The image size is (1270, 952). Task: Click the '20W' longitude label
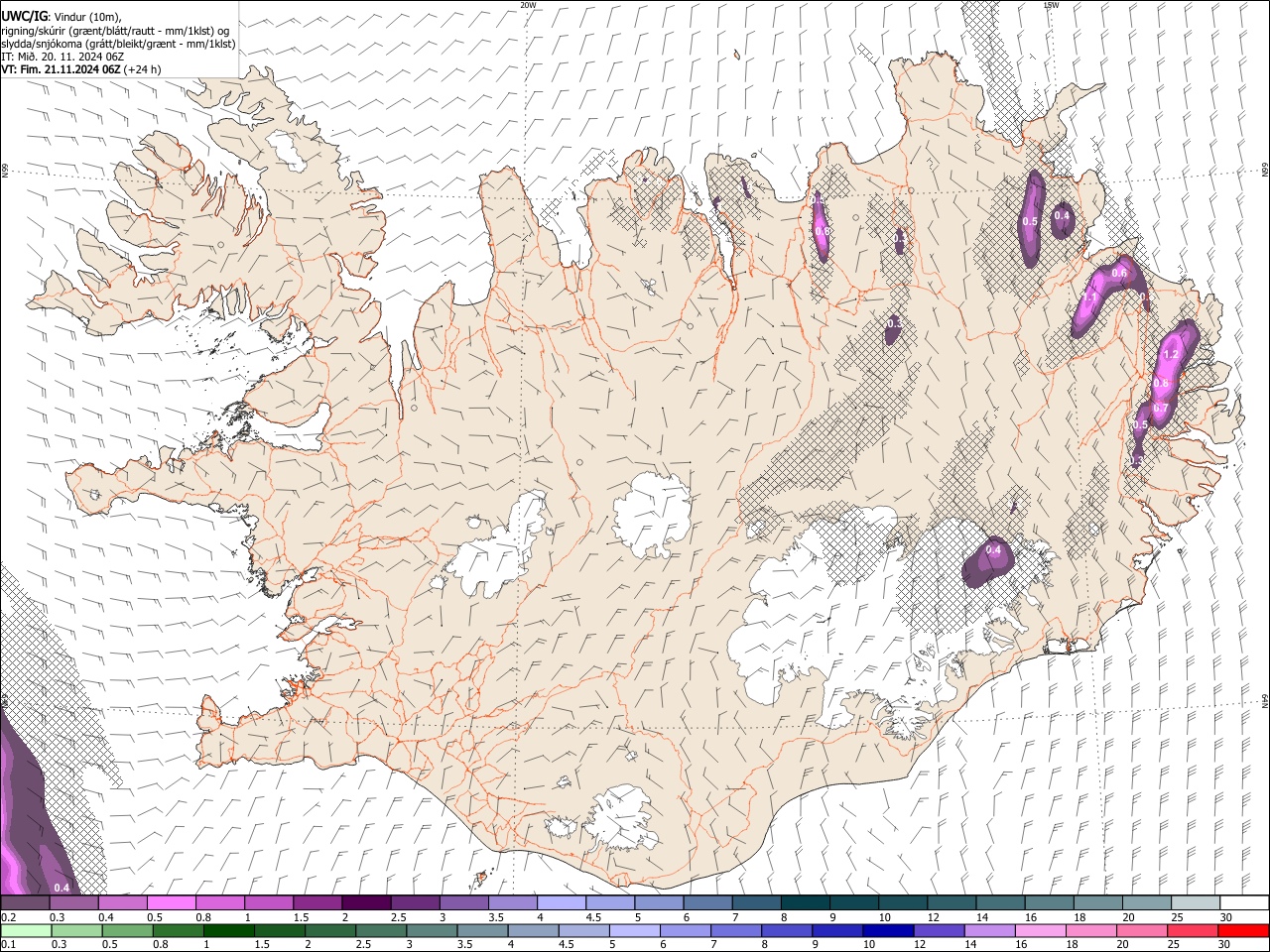point(528,5)
